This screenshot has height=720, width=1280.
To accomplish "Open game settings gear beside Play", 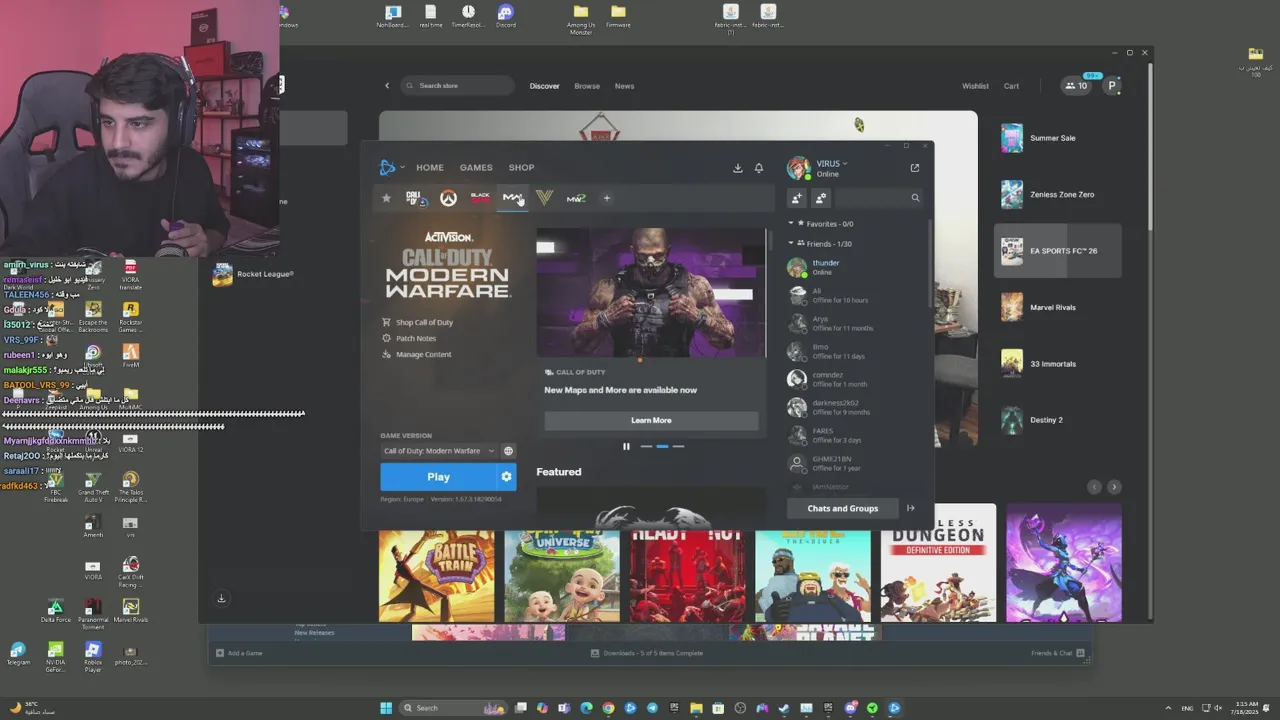I will [x=506, y=477].
